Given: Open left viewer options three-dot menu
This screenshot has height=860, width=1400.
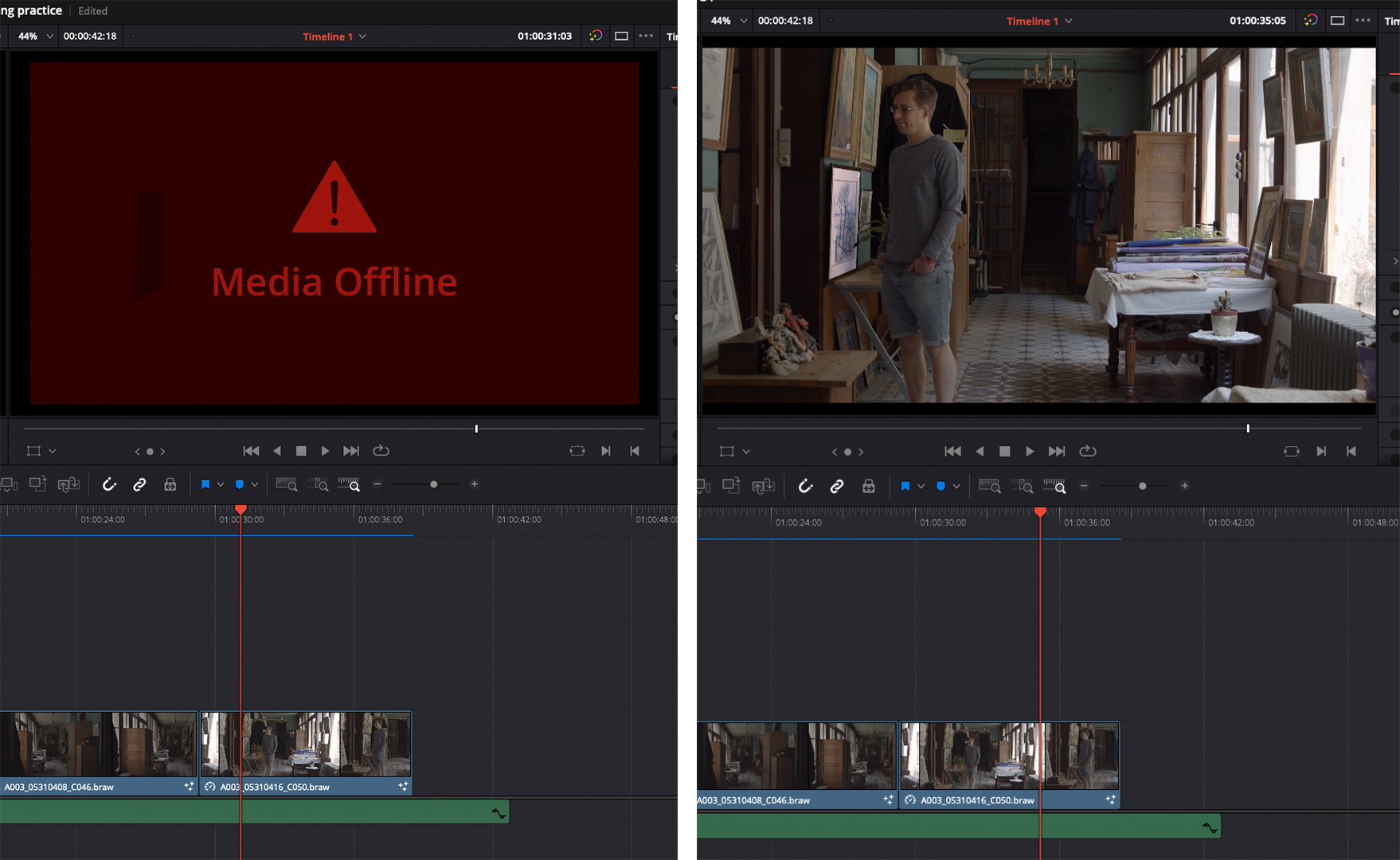Looking at the screenshot, I should click(x=646, y=36).
